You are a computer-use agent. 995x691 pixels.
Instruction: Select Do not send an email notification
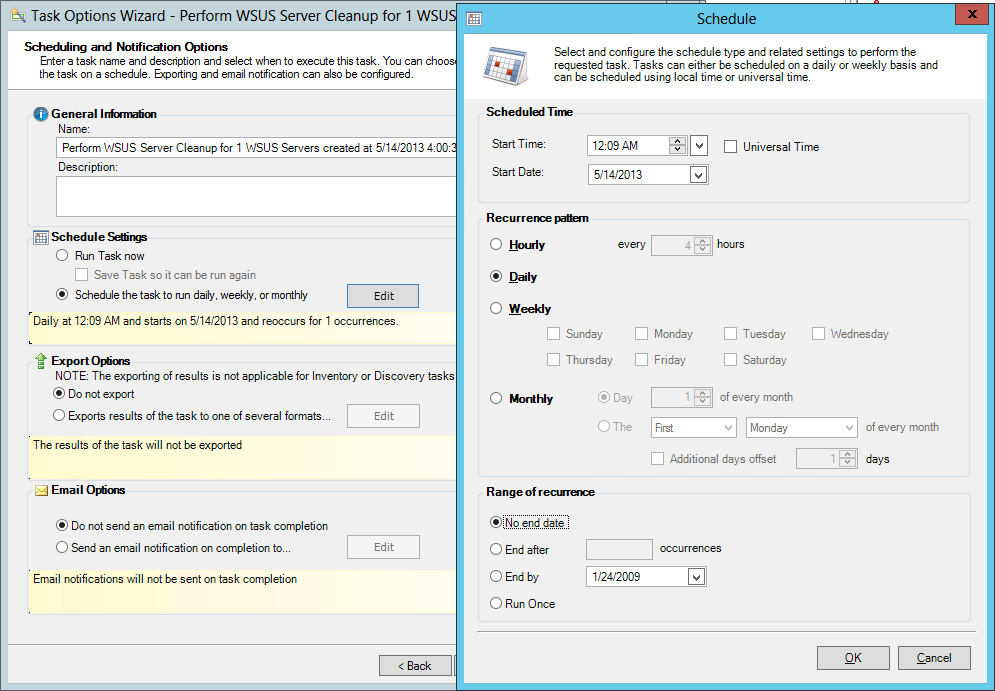[x=62, y=525]
